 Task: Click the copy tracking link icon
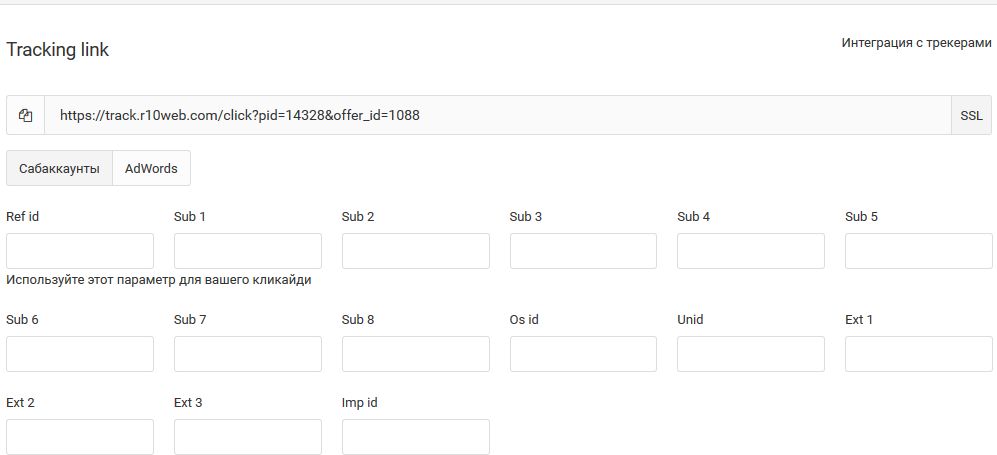point(26,115)
